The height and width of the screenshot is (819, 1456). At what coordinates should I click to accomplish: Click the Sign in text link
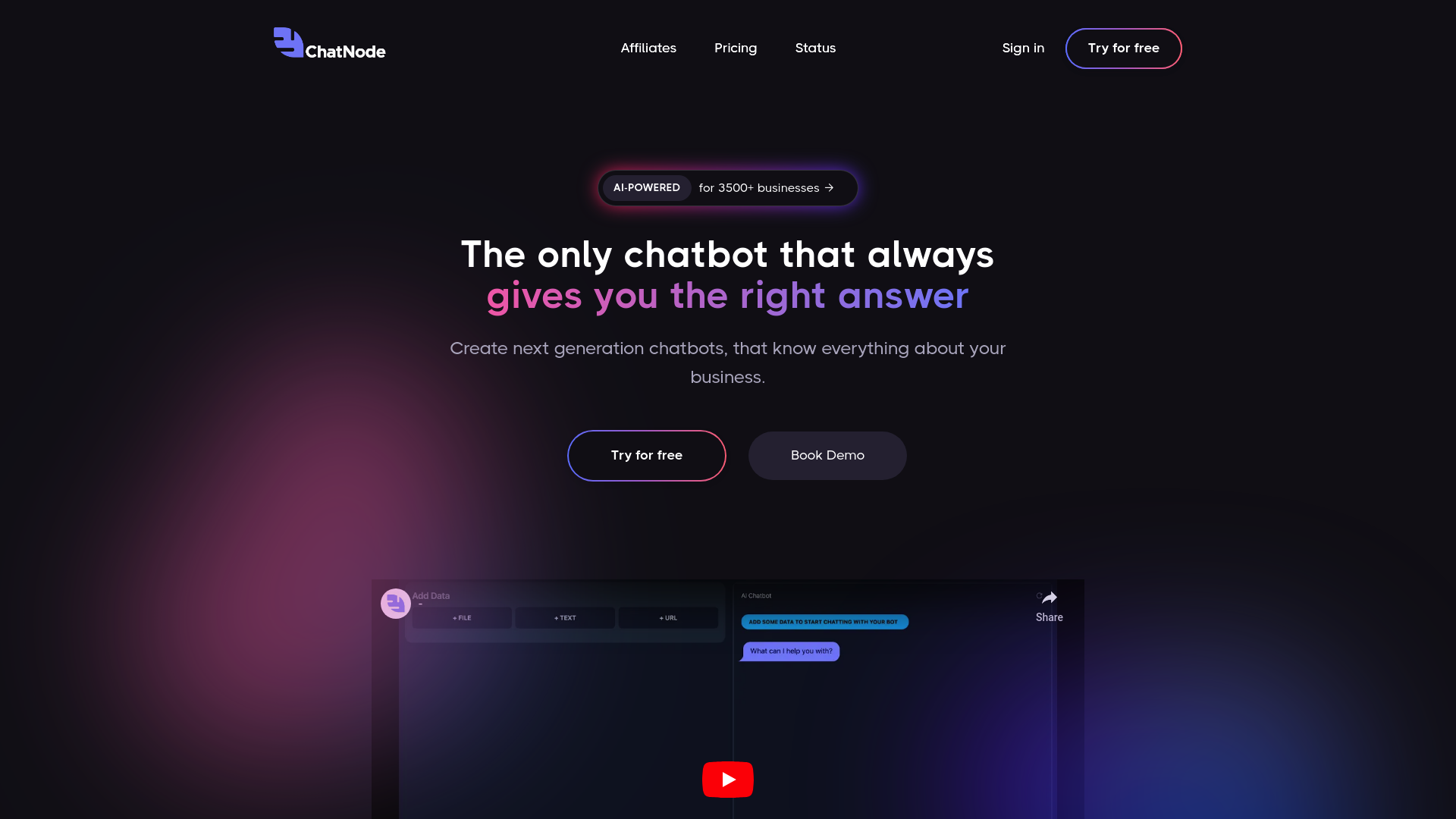click(1023, 48)
